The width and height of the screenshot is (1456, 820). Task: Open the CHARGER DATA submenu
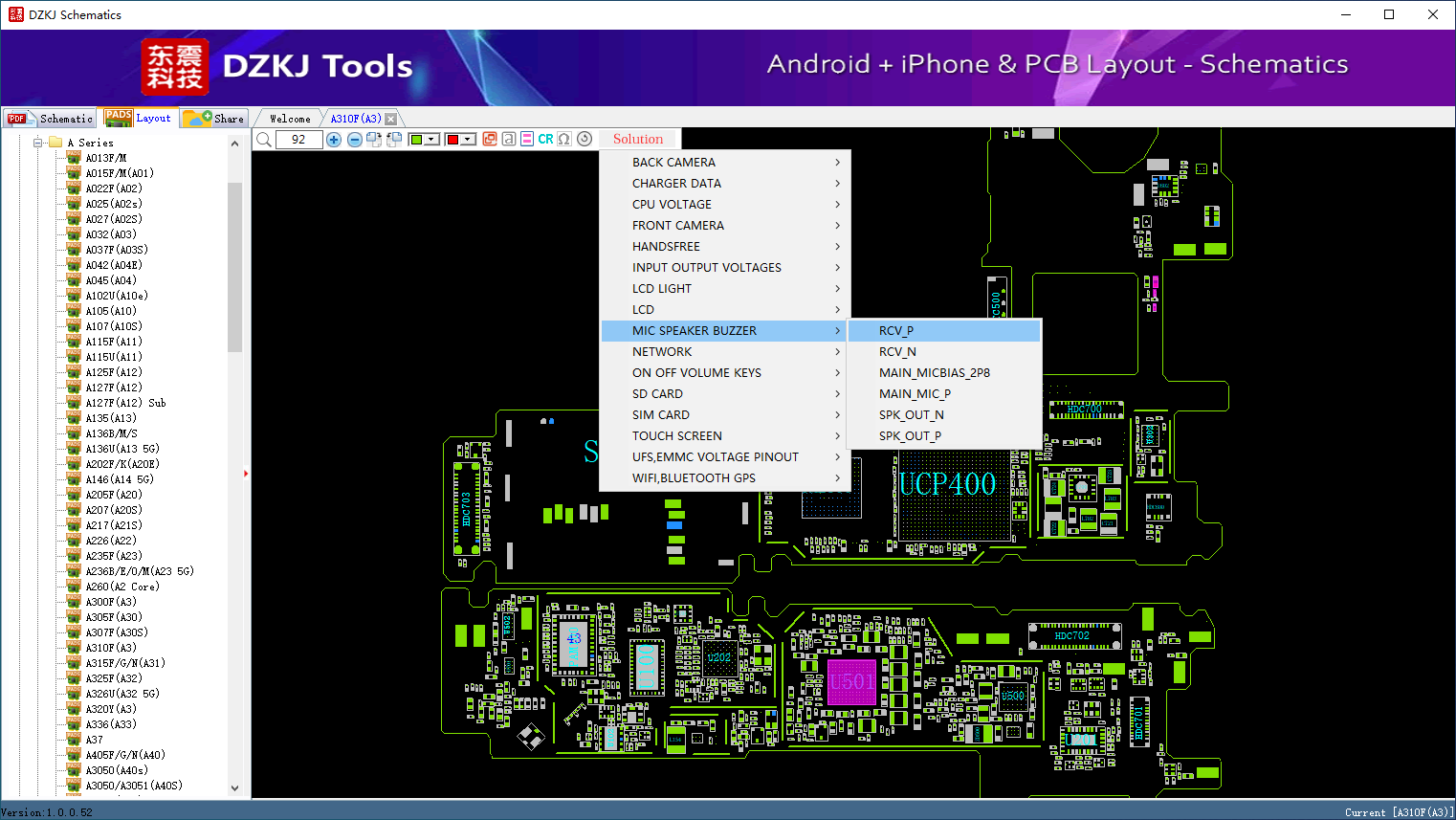676,184
